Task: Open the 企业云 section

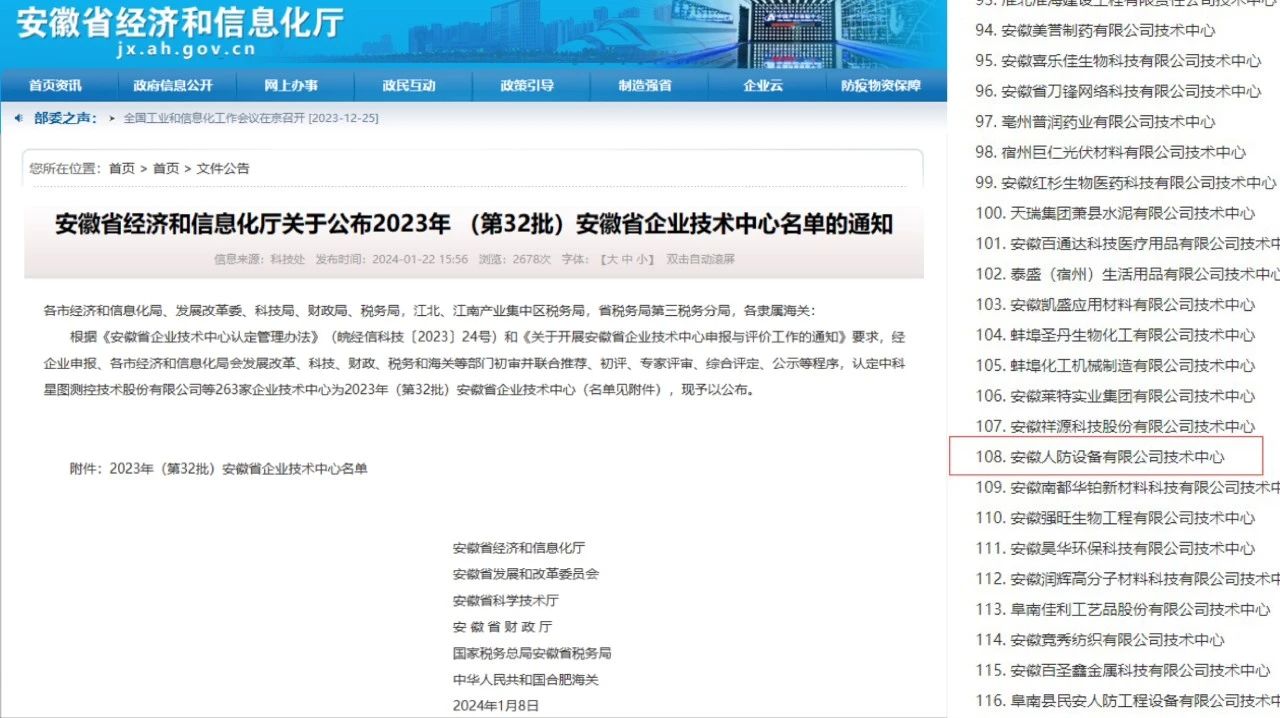Action: click(763, 85)
